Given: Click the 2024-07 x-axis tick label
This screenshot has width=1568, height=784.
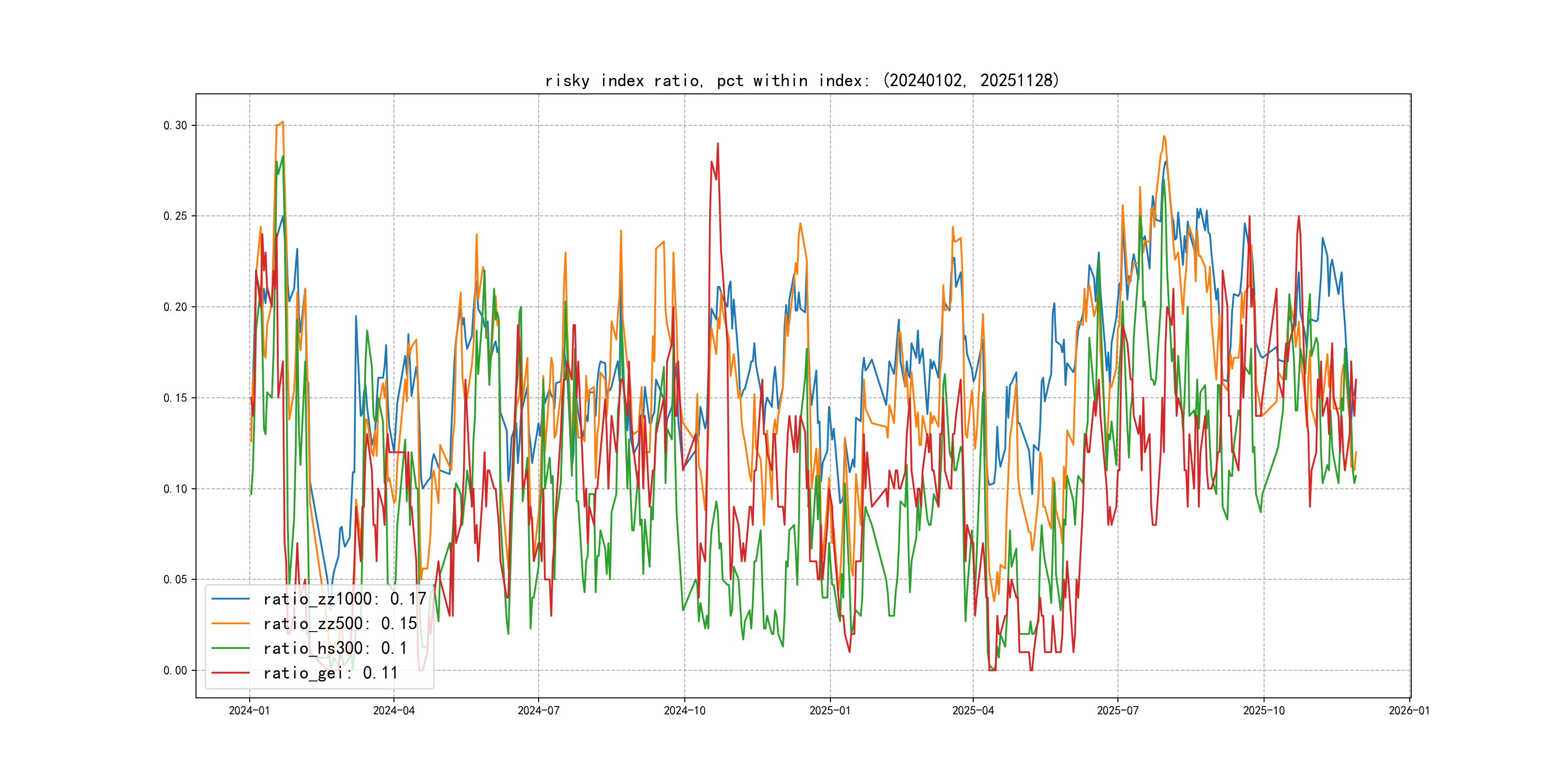Looking at the screenshot, I should pyautogui.click(x=538, y=710).
